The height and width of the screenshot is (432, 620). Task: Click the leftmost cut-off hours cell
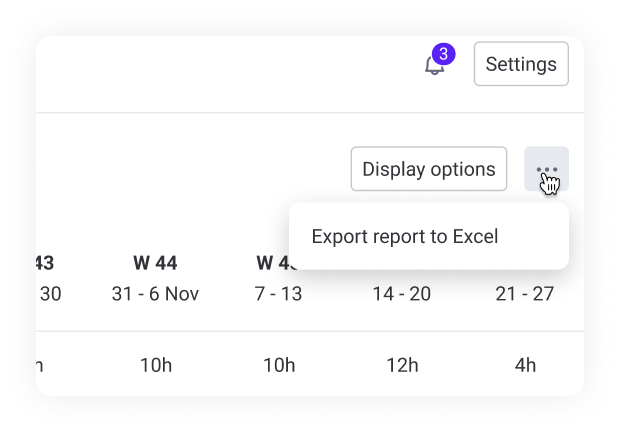click(39, 365)
